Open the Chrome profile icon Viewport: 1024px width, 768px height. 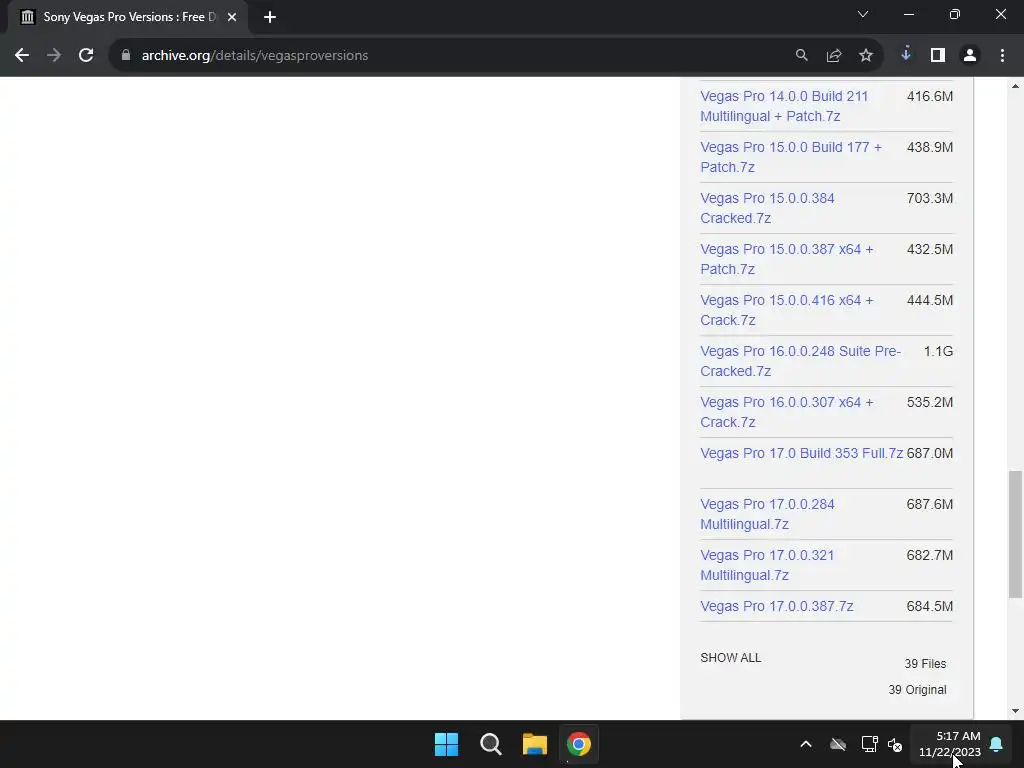click(x=970, y=56)
